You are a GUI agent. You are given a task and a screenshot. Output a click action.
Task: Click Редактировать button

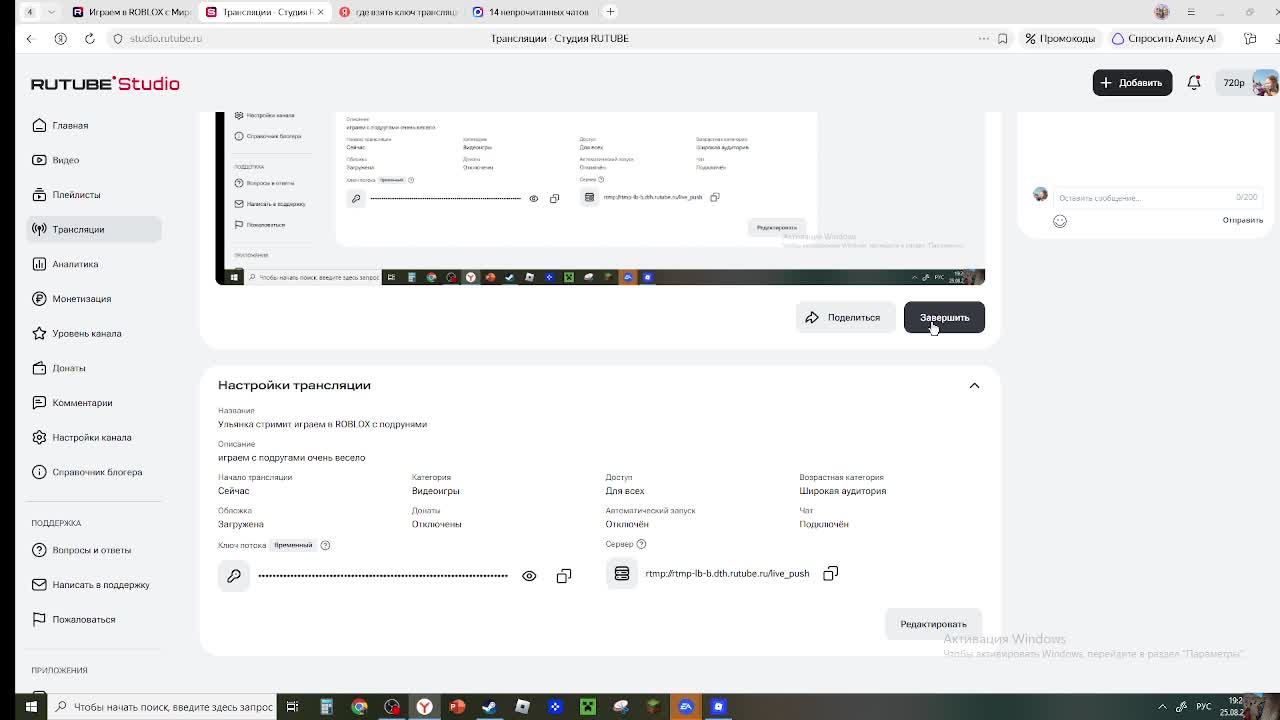pos(933,624)
